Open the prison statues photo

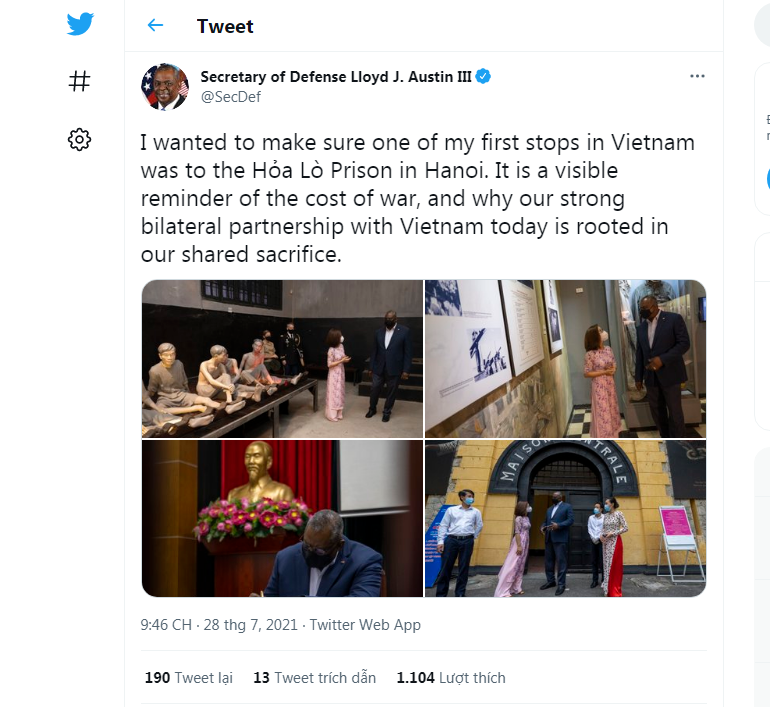pyautogui.click(x=282, y=358)
